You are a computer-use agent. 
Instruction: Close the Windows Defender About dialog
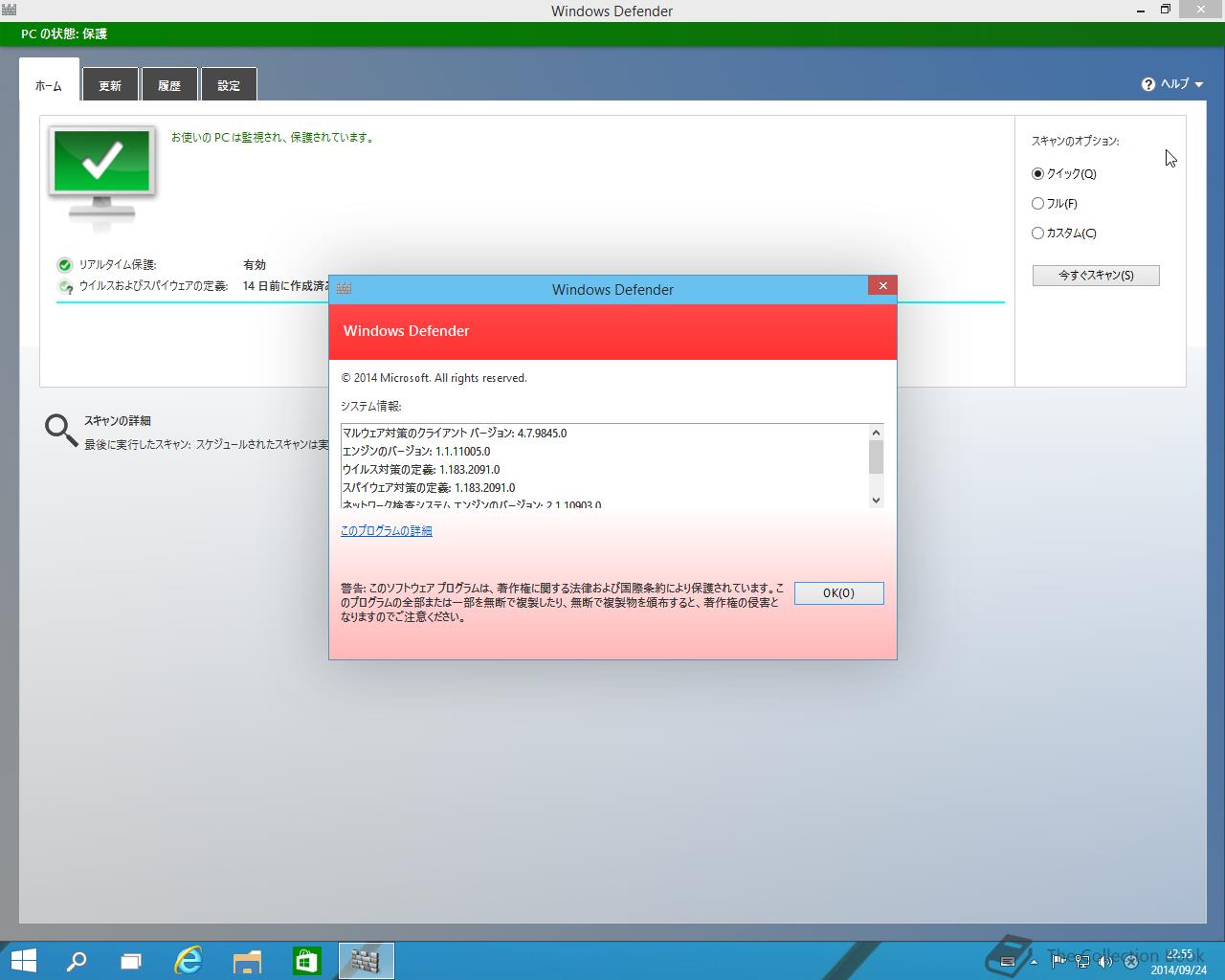882,285
